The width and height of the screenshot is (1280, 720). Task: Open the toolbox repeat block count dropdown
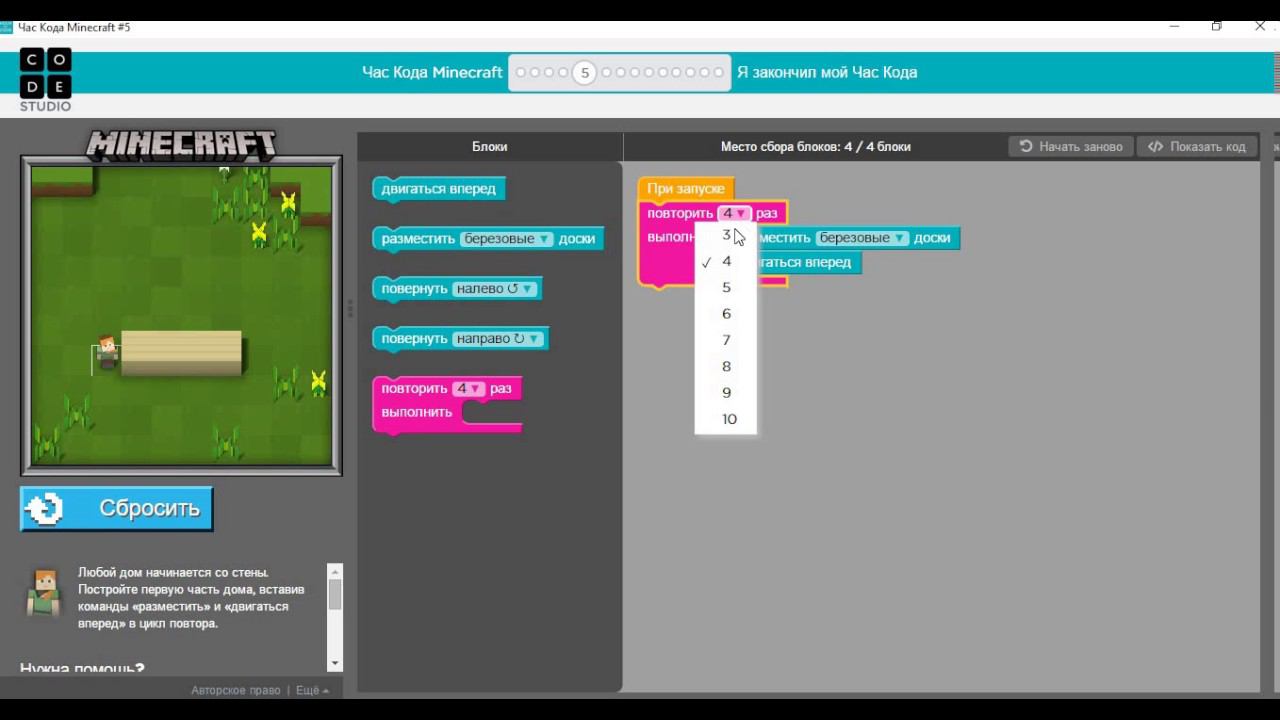coord(468,388)
